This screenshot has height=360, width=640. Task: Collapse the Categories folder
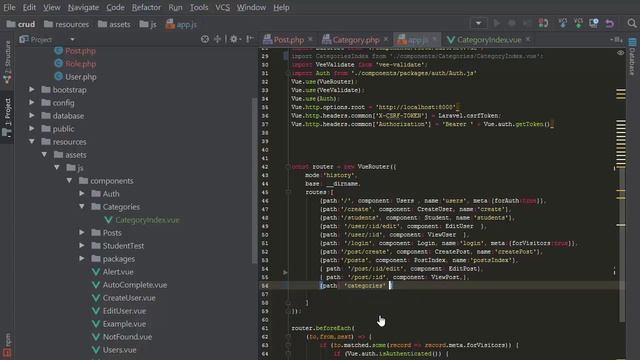[x=82, y=207]
